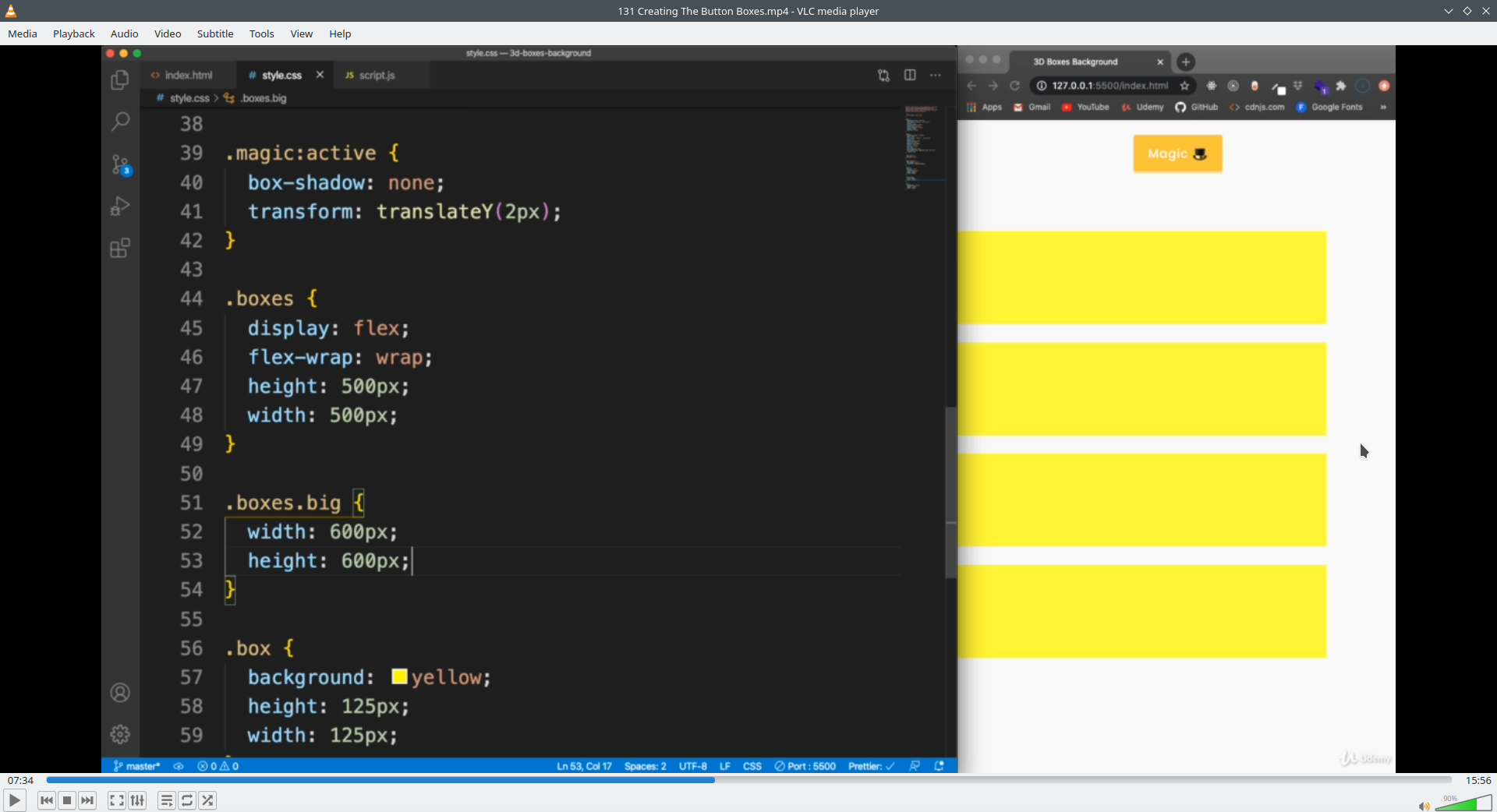Screen dimensions: 1497x812
Task: Mute audio via the speaker icon
Action: [1424, 806]
